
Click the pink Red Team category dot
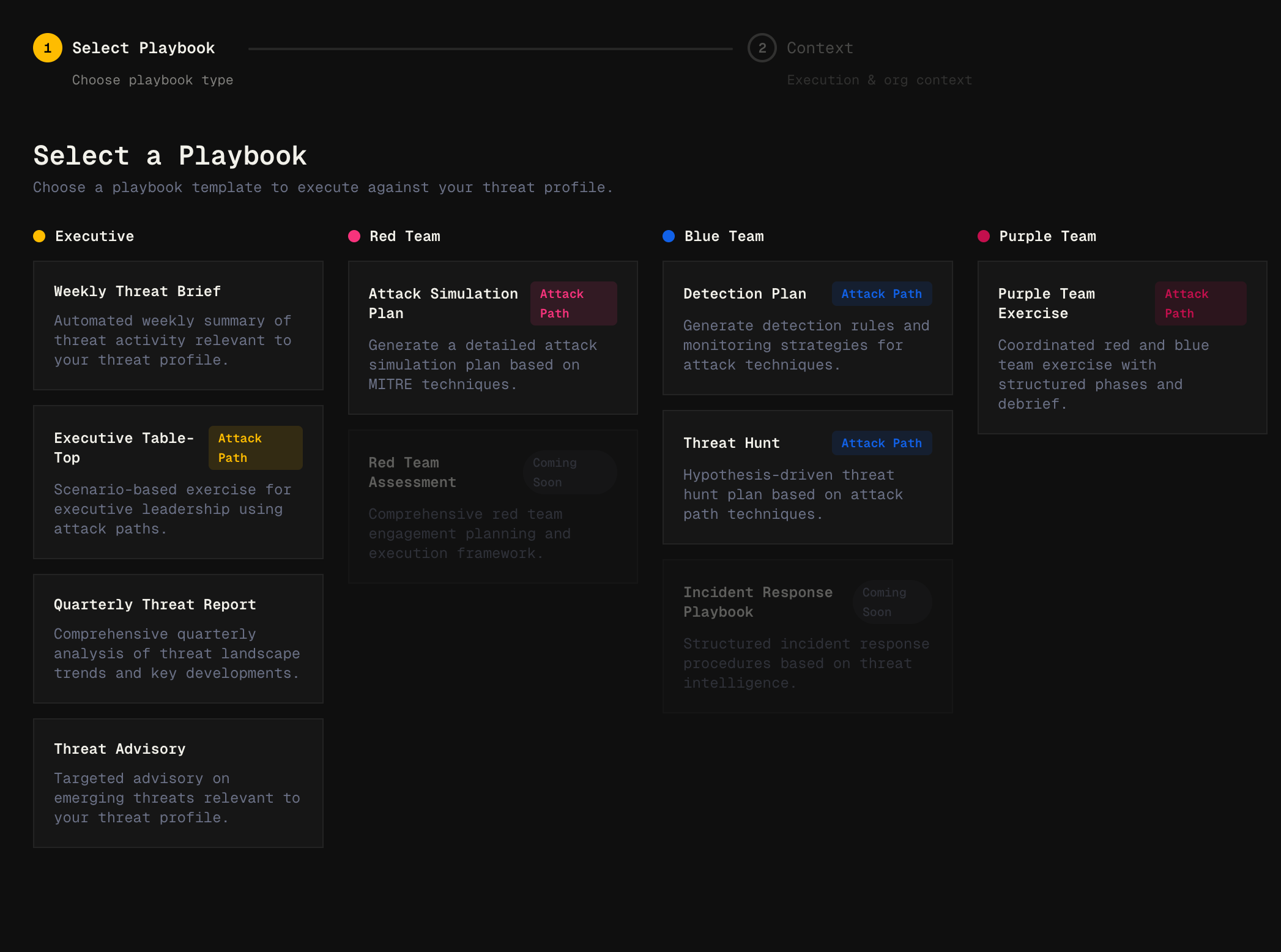coord(354,236)
